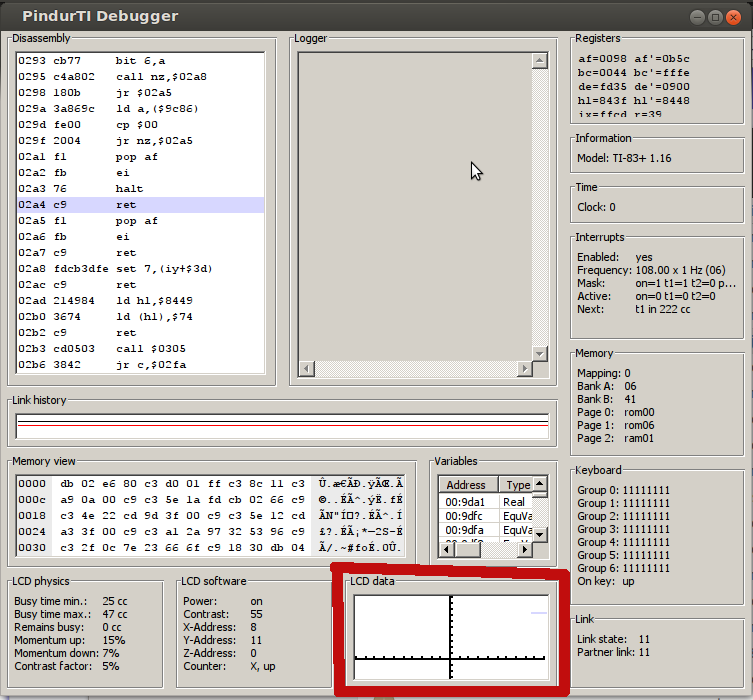
Task: Select highlighted line 02a4 ret
Action: (140, 205)
